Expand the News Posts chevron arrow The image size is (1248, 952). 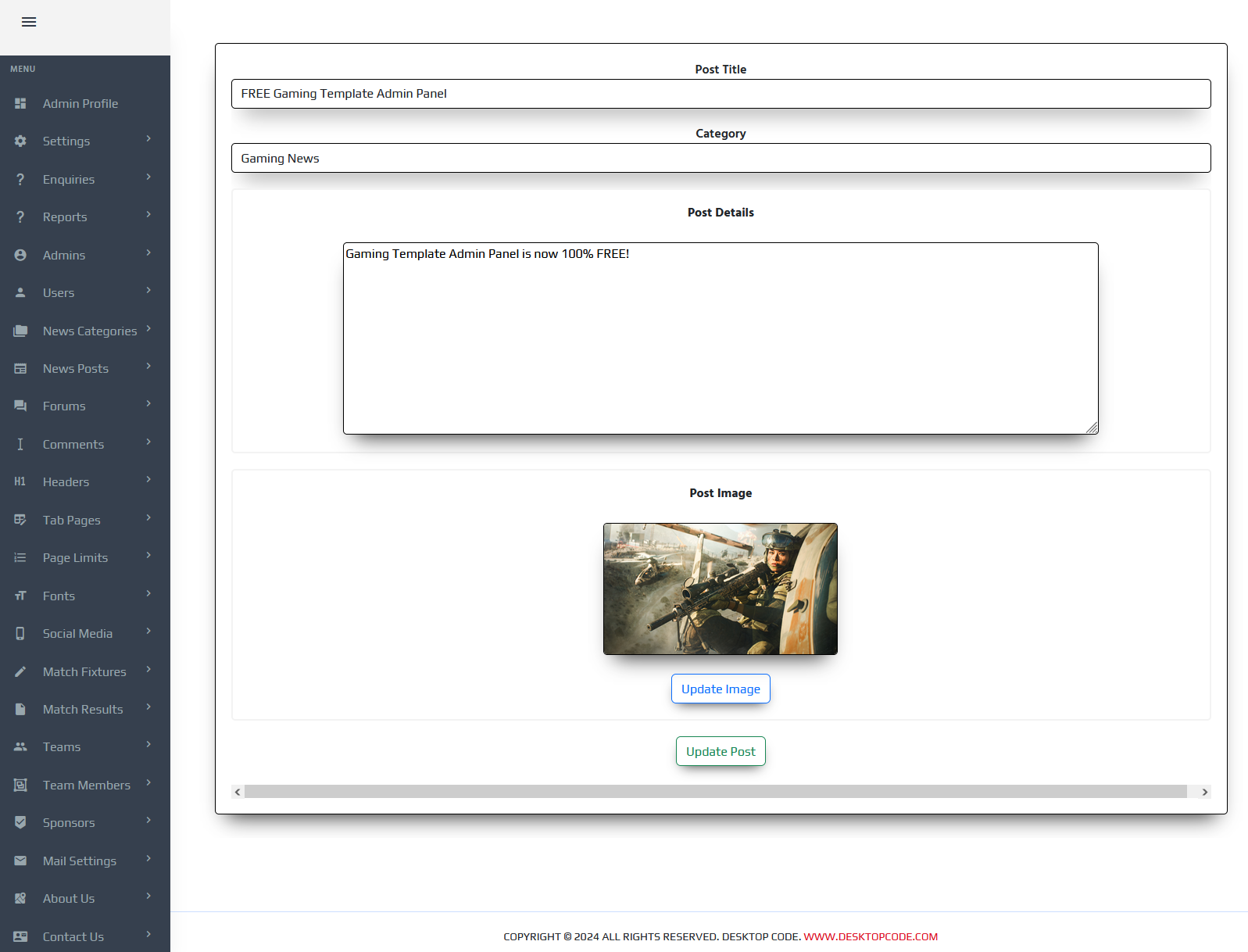(148, 367)
